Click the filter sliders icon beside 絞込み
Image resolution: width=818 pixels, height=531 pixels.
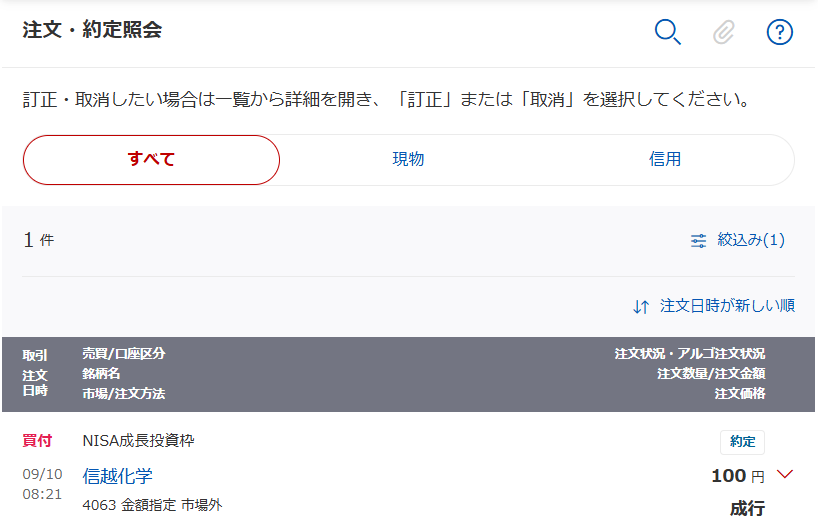click(x=698, y=240)
